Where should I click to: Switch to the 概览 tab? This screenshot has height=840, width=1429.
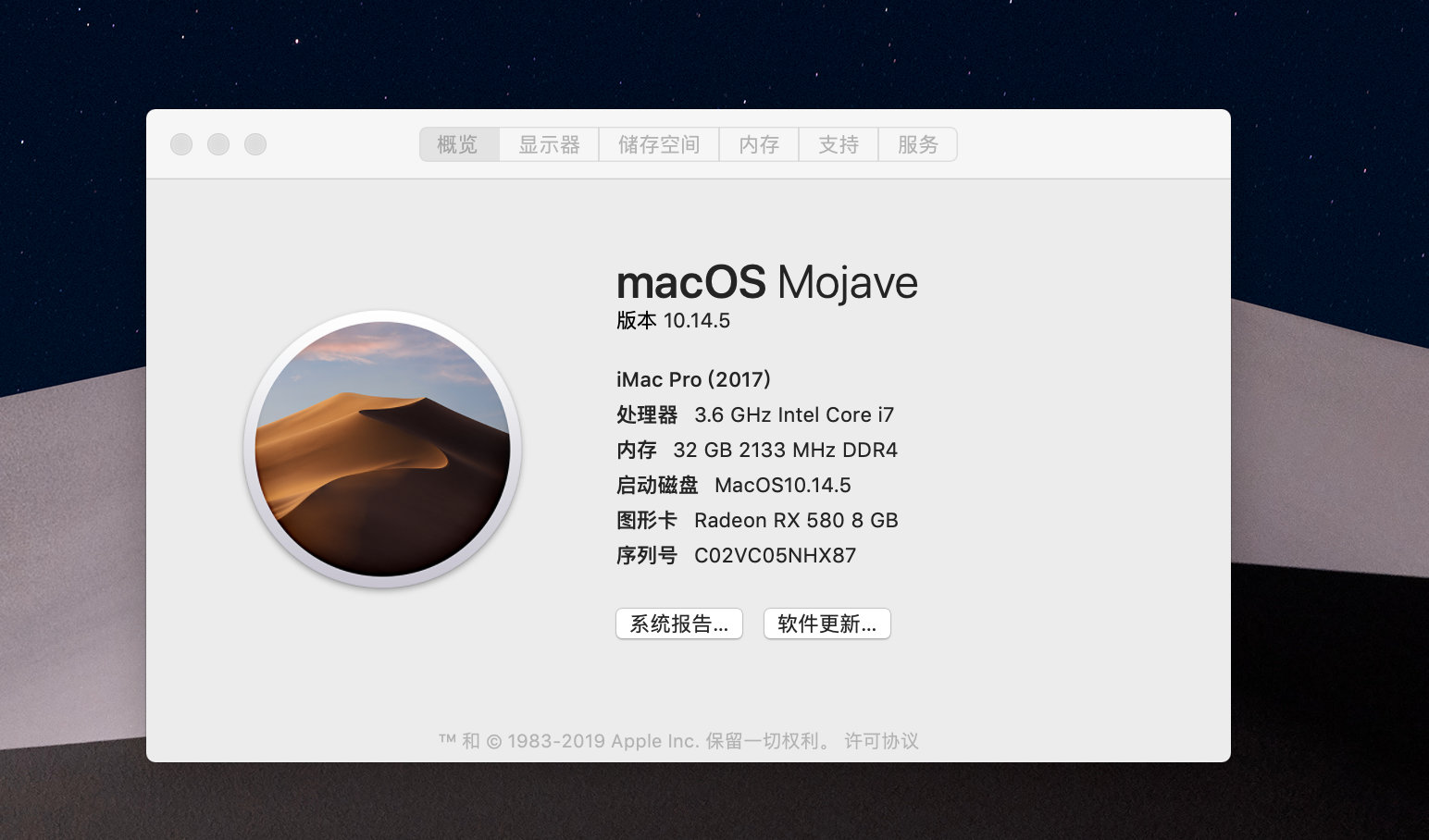pyautogui.click(x=458, y=144)
